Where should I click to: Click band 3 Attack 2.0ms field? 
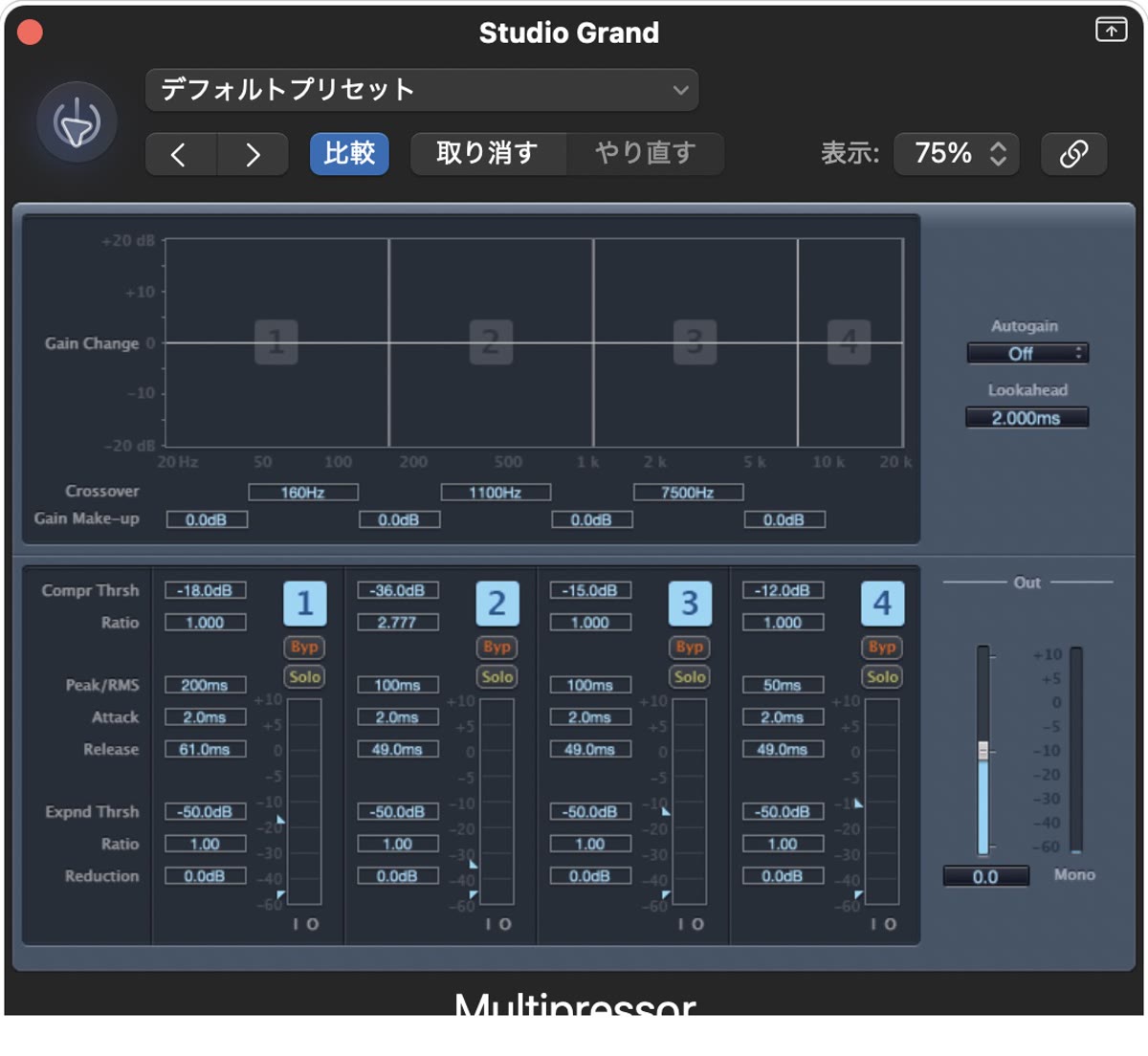coord(590,716)
